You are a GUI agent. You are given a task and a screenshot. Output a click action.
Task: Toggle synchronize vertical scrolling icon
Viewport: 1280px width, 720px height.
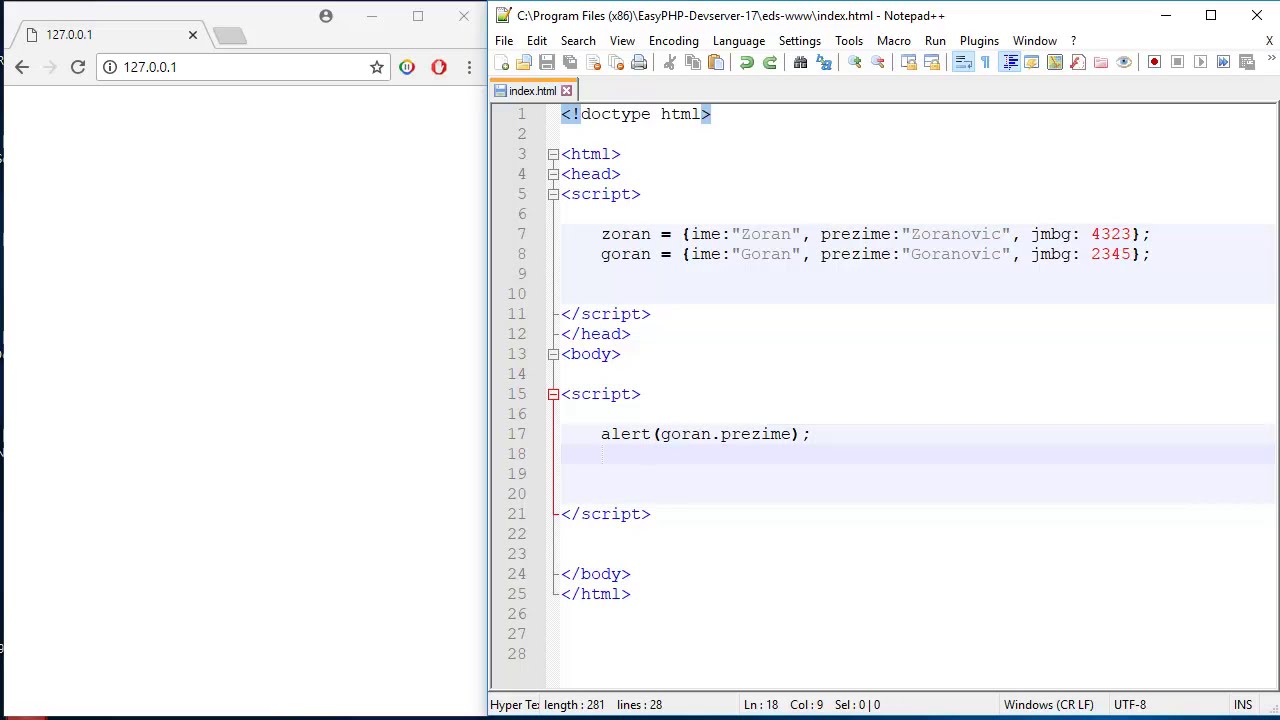[x=909, y=62]
